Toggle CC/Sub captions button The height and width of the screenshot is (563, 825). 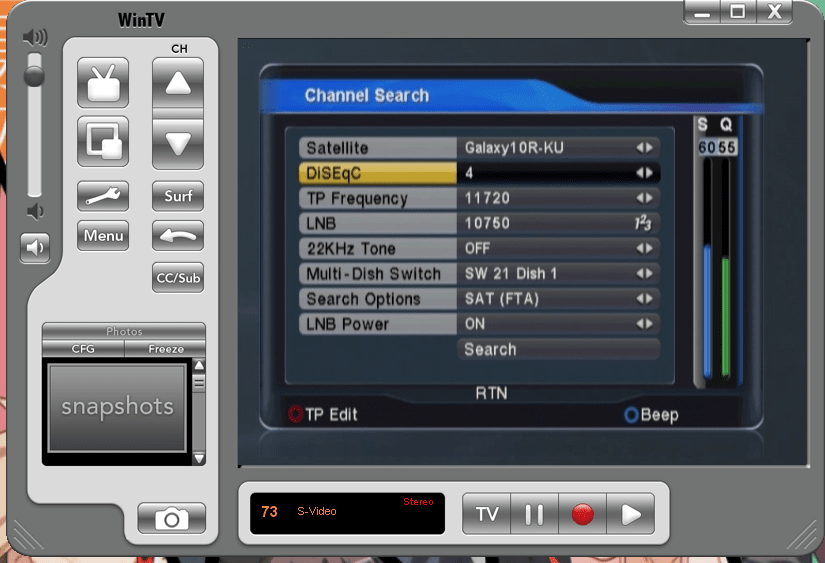tap(178, 277)
